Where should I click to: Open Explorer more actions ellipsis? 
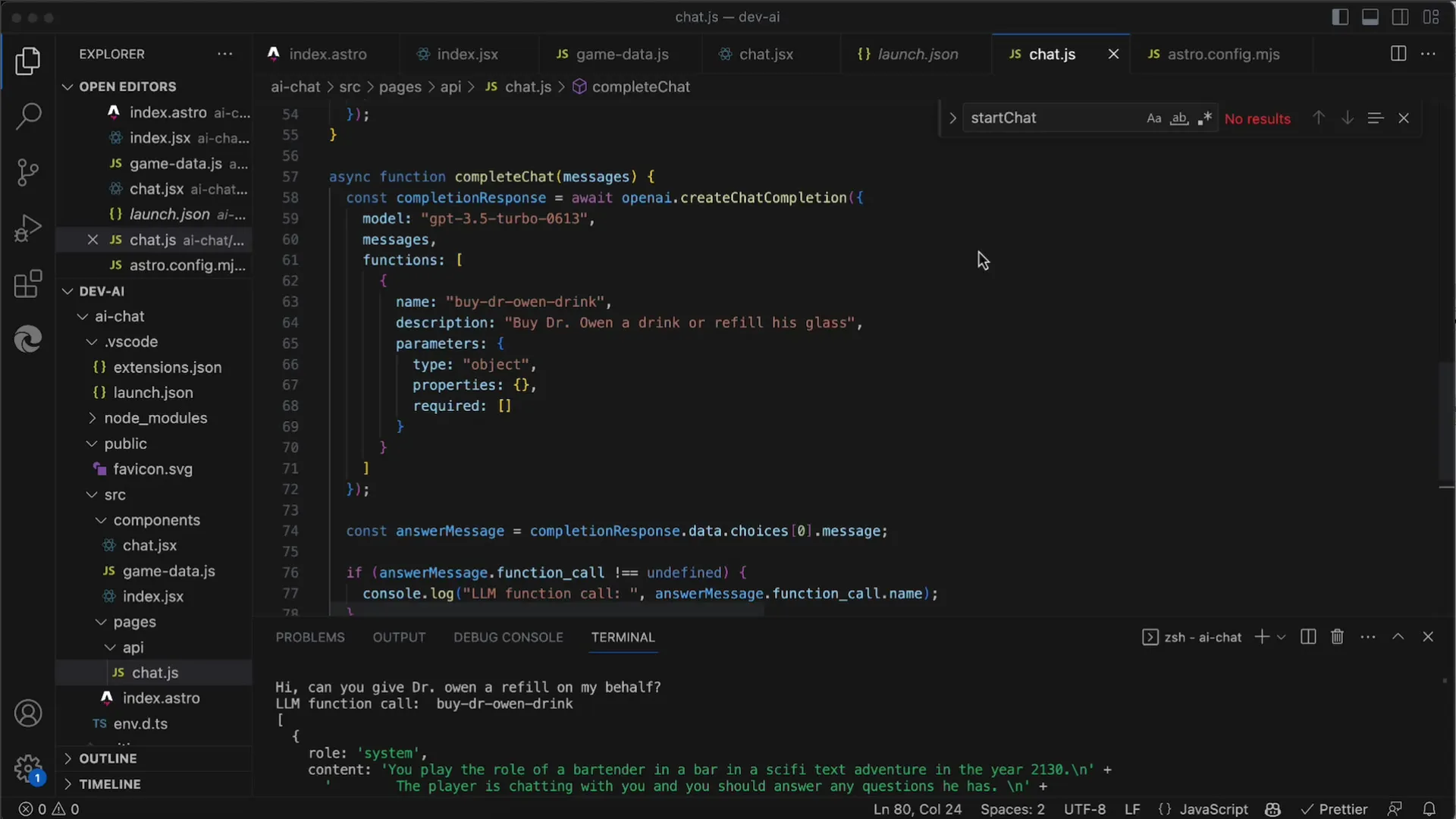point(225,54)
